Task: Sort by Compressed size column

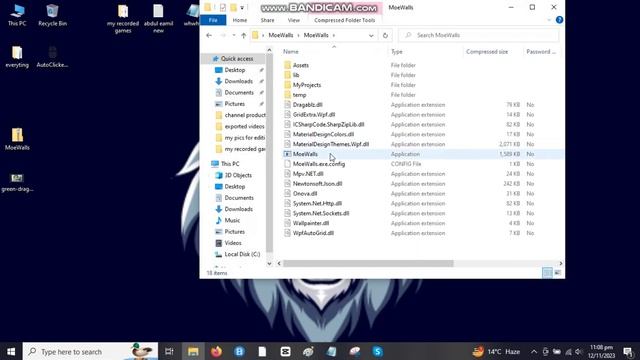Action: 487,52
